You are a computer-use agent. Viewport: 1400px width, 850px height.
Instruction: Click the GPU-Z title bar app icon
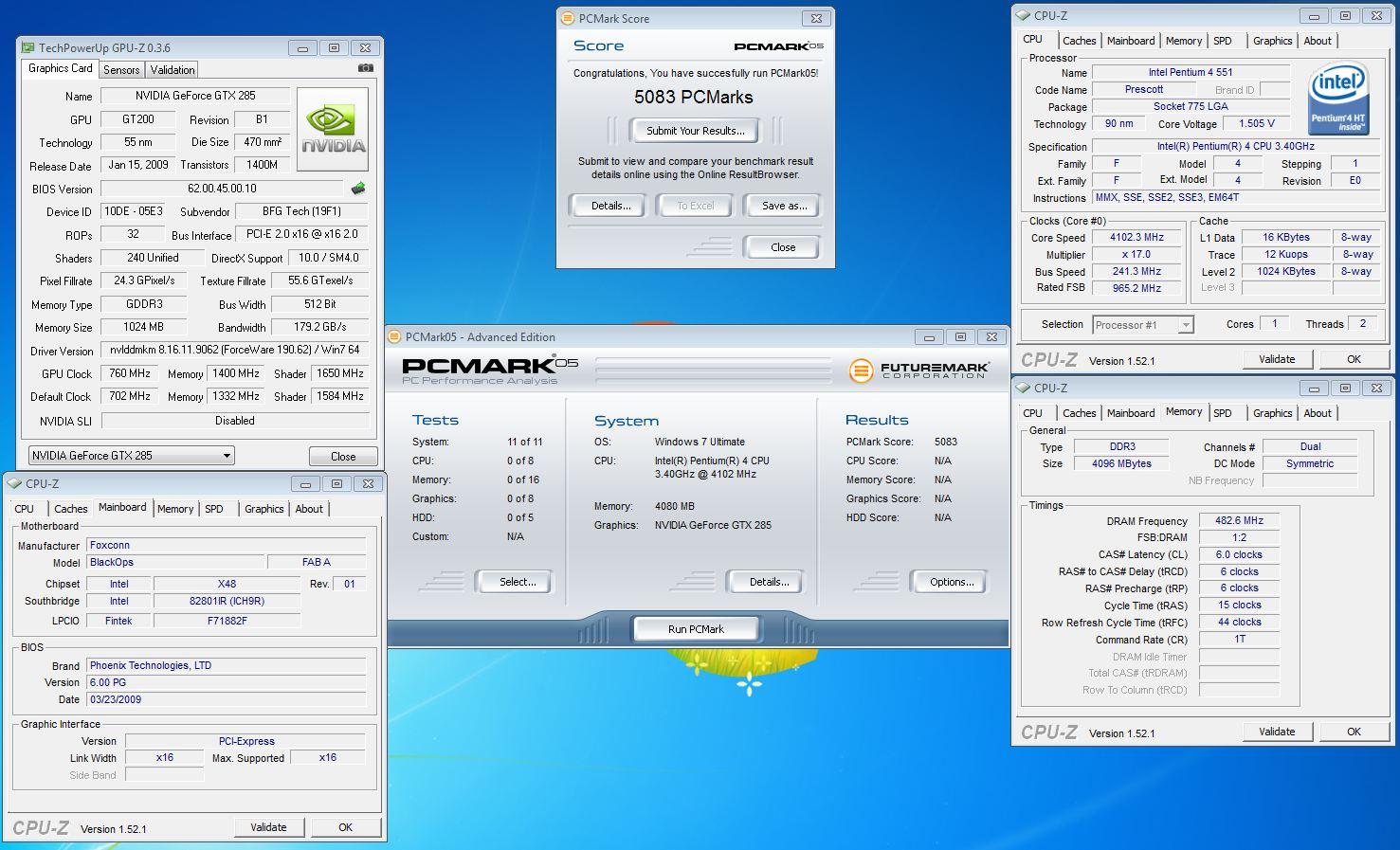pos(27,47)
